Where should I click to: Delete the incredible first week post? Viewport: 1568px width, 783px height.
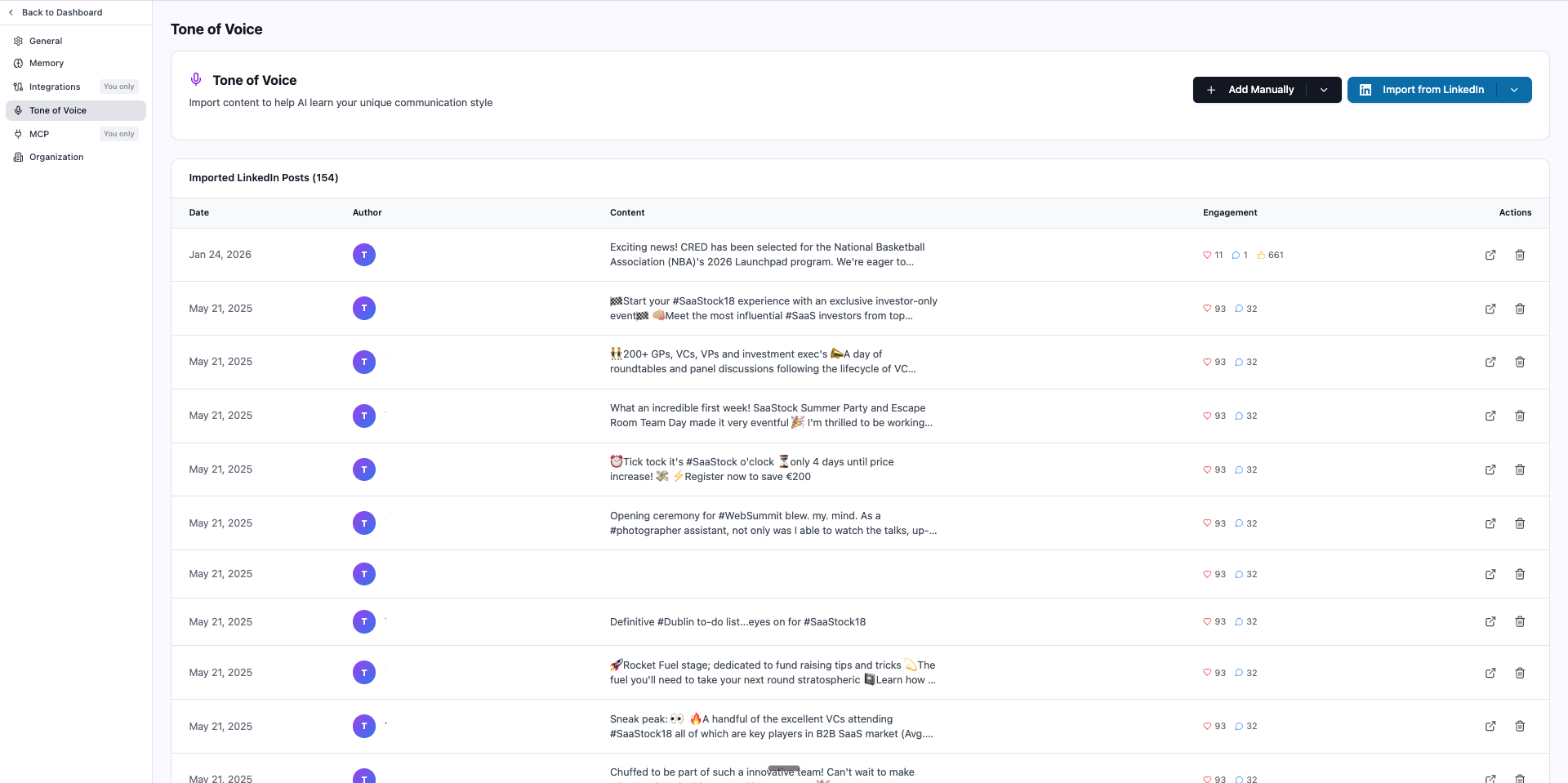[x=1520, y=416]
